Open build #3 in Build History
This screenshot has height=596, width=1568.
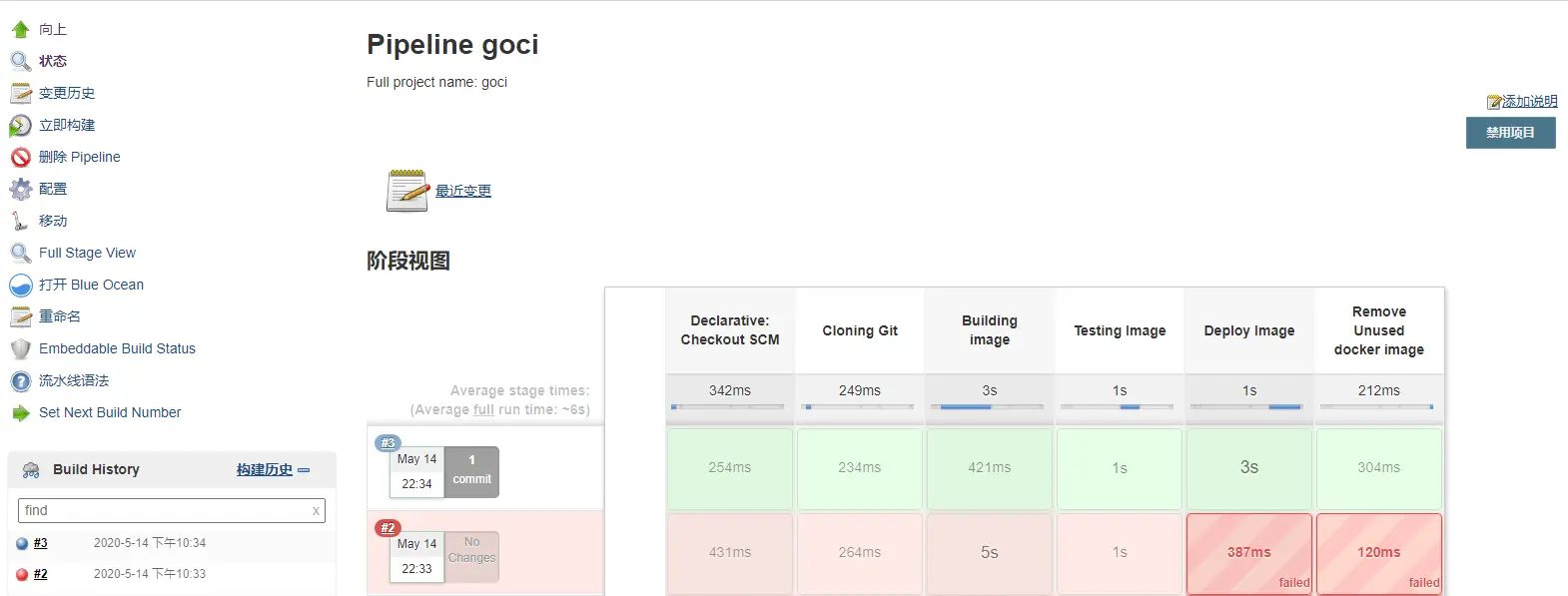41,543
